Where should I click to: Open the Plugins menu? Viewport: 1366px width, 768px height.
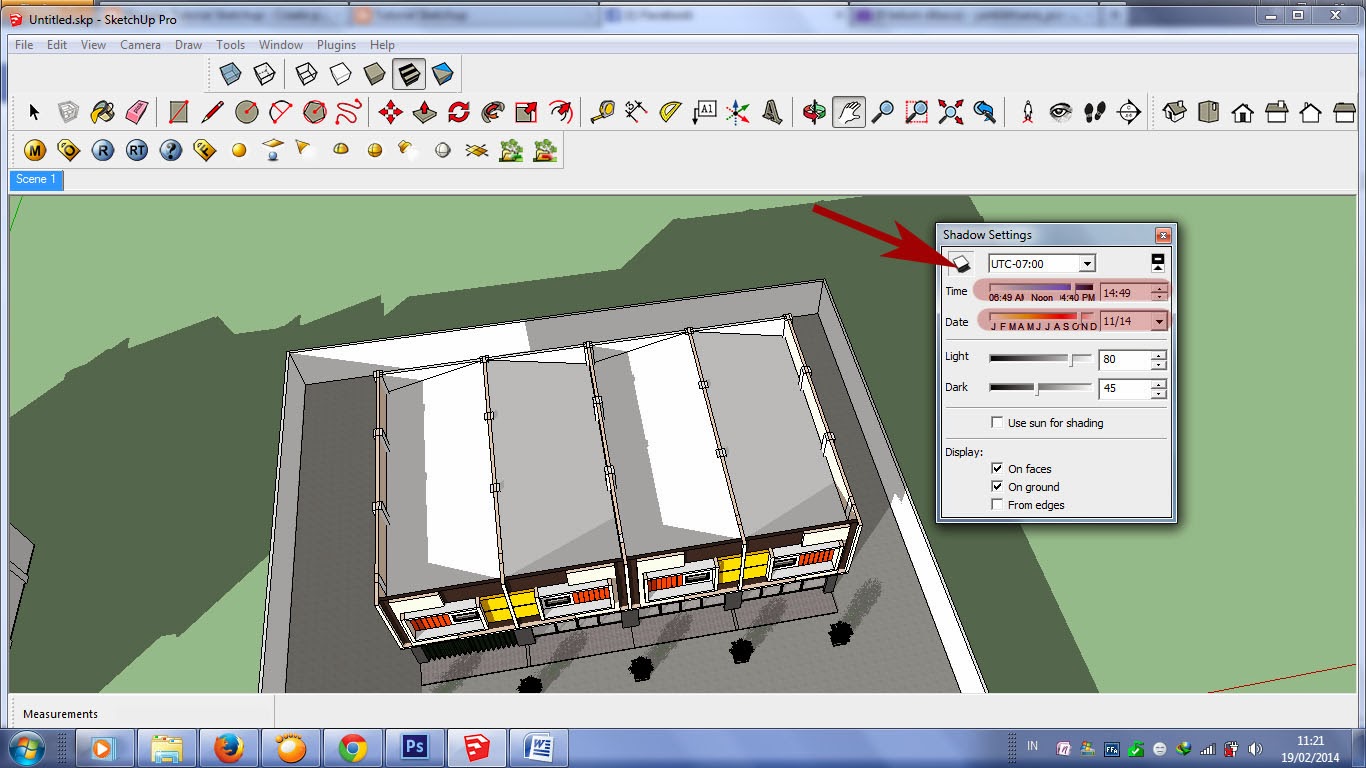336,45
